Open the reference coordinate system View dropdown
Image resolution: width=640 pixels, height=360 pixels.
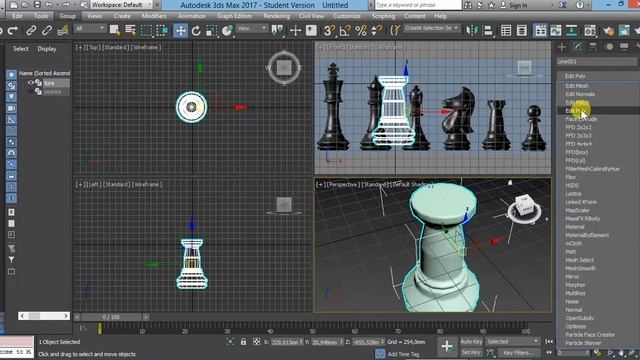pyautogui.click(x=252, y=28)
